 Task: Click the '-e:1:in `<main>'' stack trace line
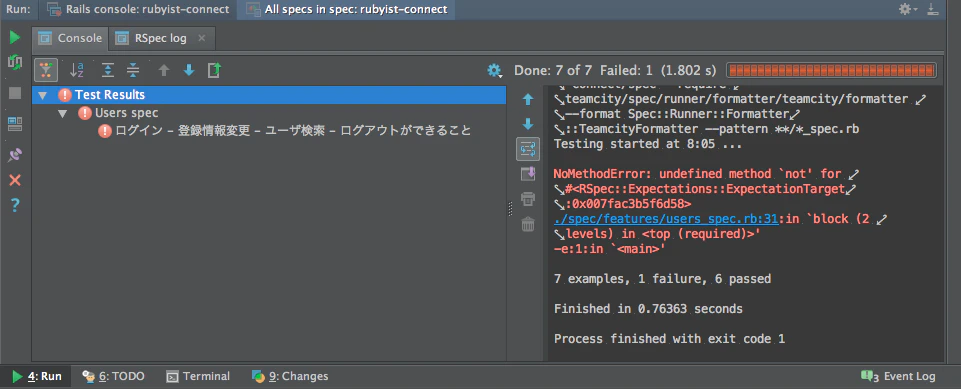point(609,249)
